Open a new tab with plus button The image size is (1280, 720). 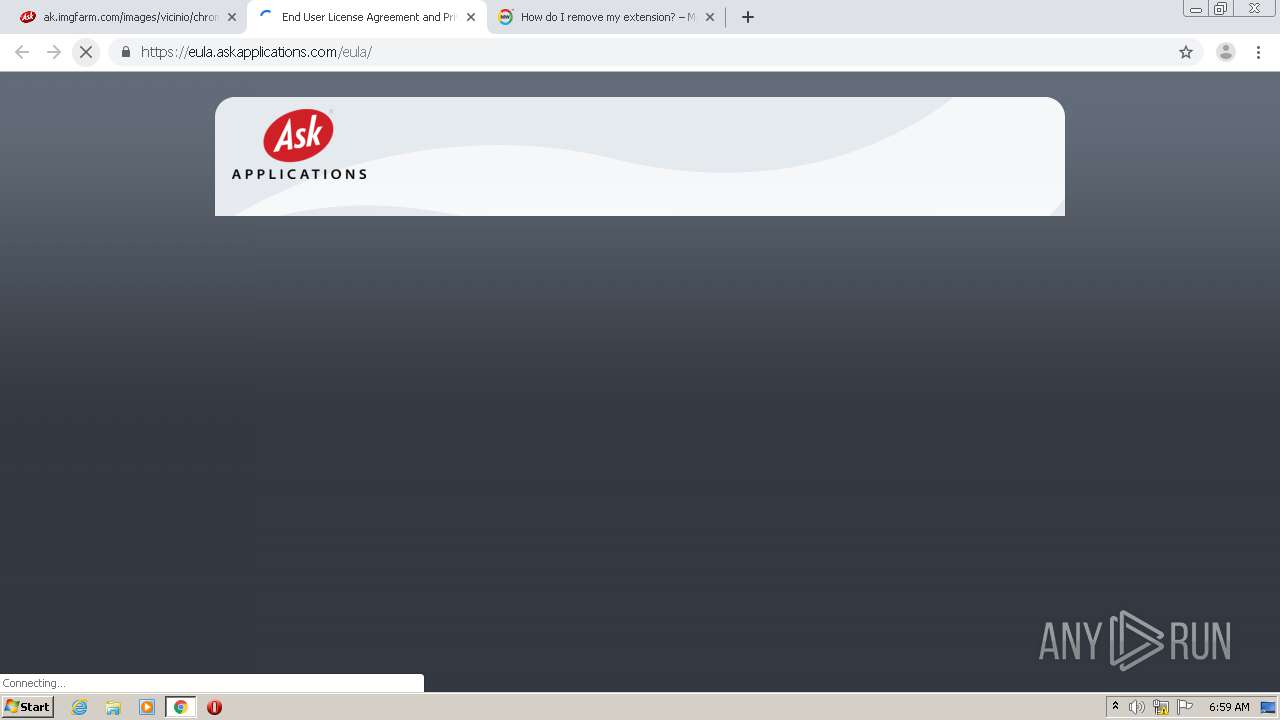point(748,17)
